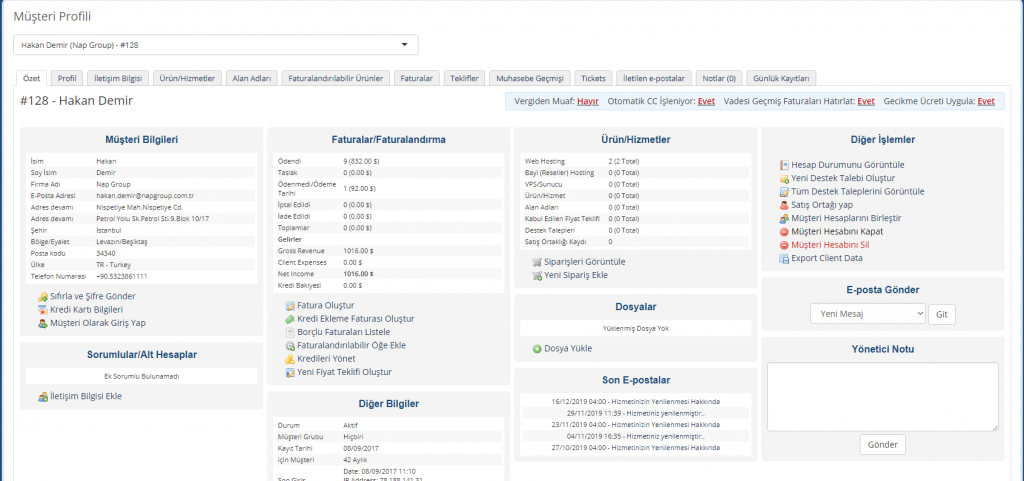The width and height of the screenshot is (1024, 481).
Task: Click the Dosya Yükle link
Action: [568, 349]
